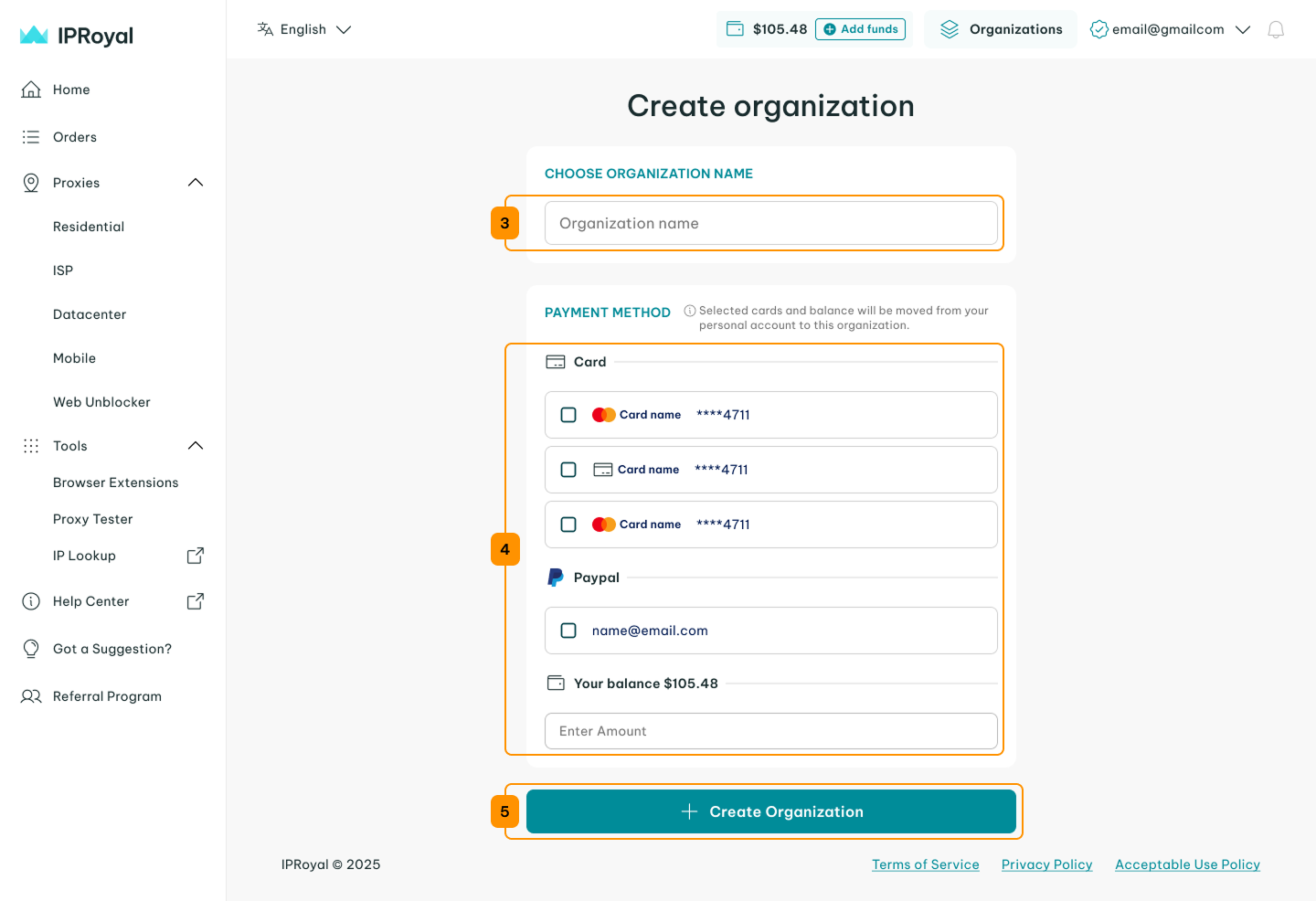1316x901 pixels.
Task: Click the wallet balance icon in header
Action: pos(735,29)
